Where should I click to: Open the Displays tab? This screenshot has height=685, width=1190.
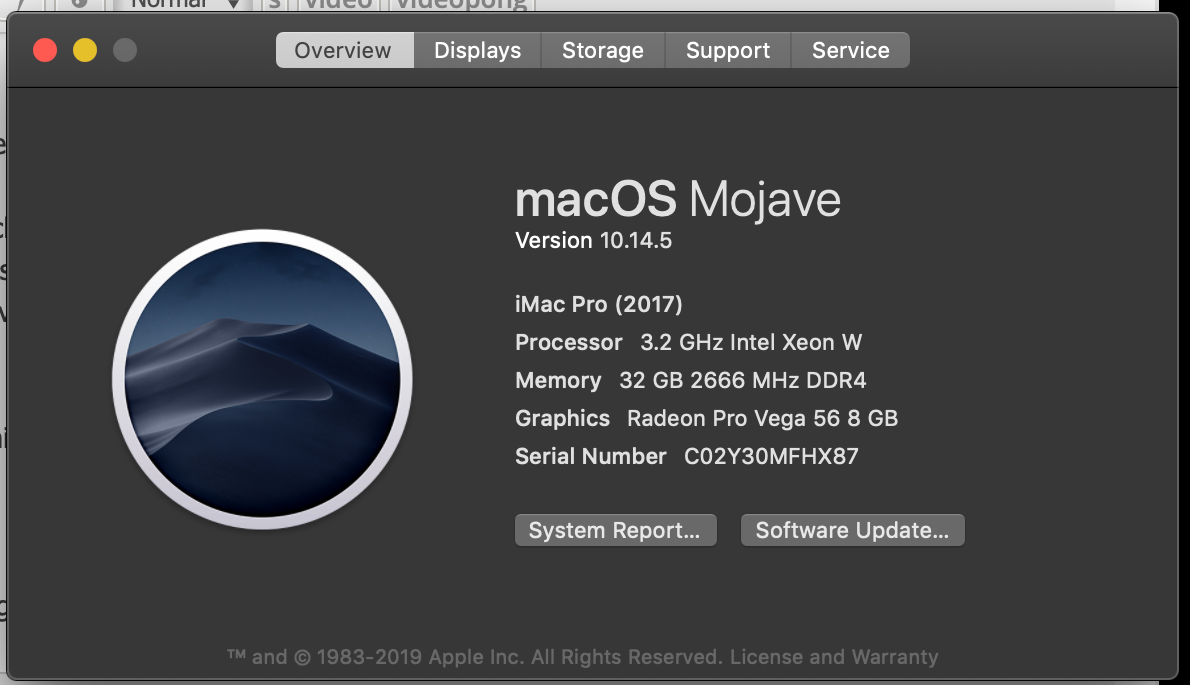point(477,50)
